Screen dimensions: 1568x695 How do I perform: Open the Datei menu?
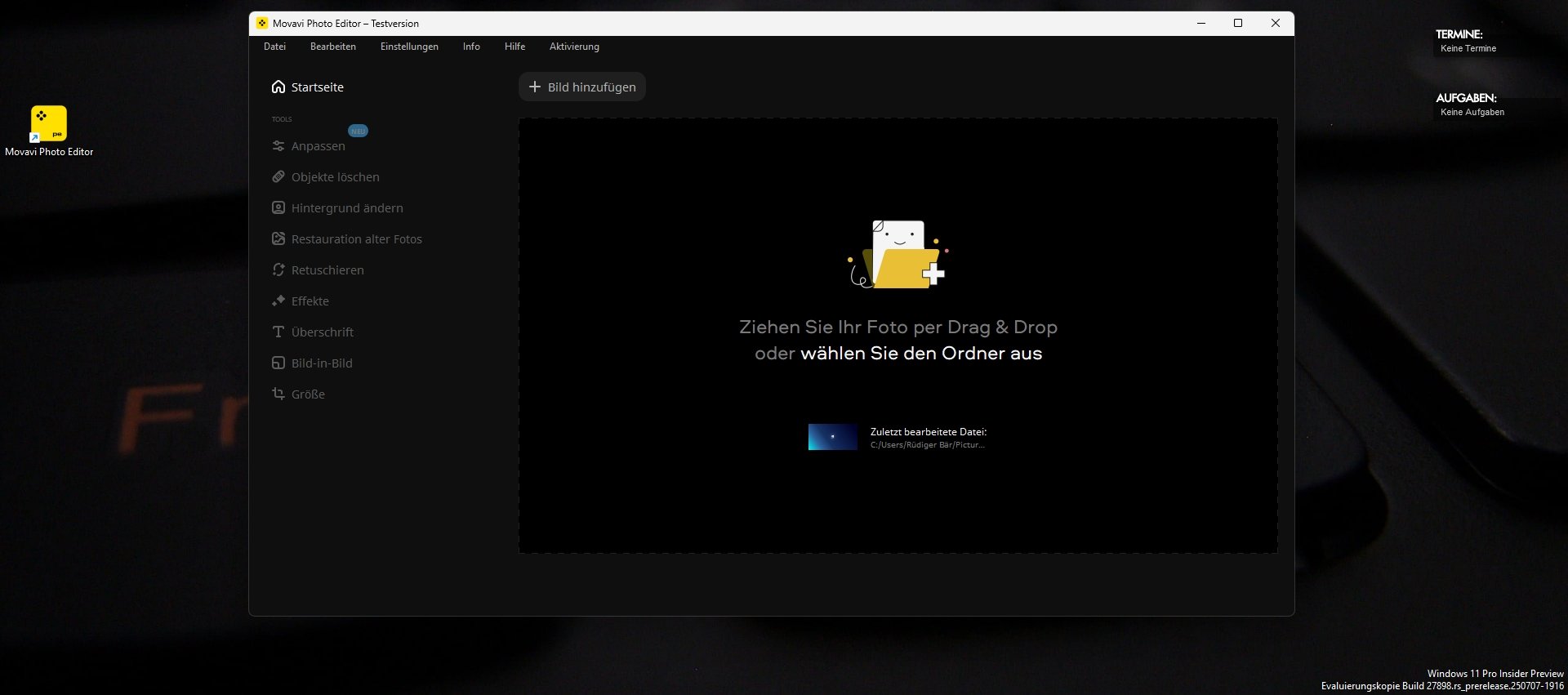coord(274,47)
